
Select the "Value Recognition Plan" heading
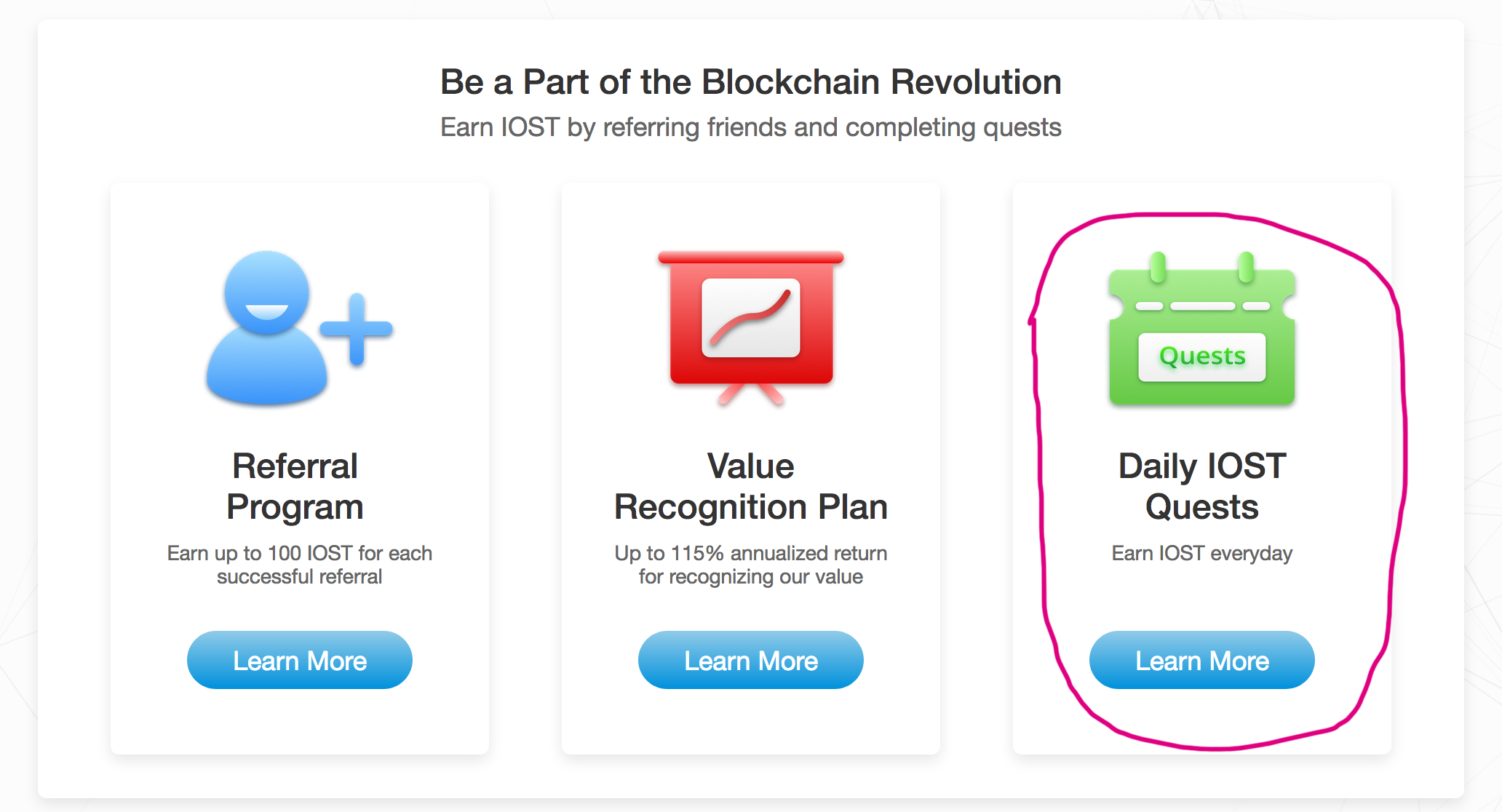(751, 486)
